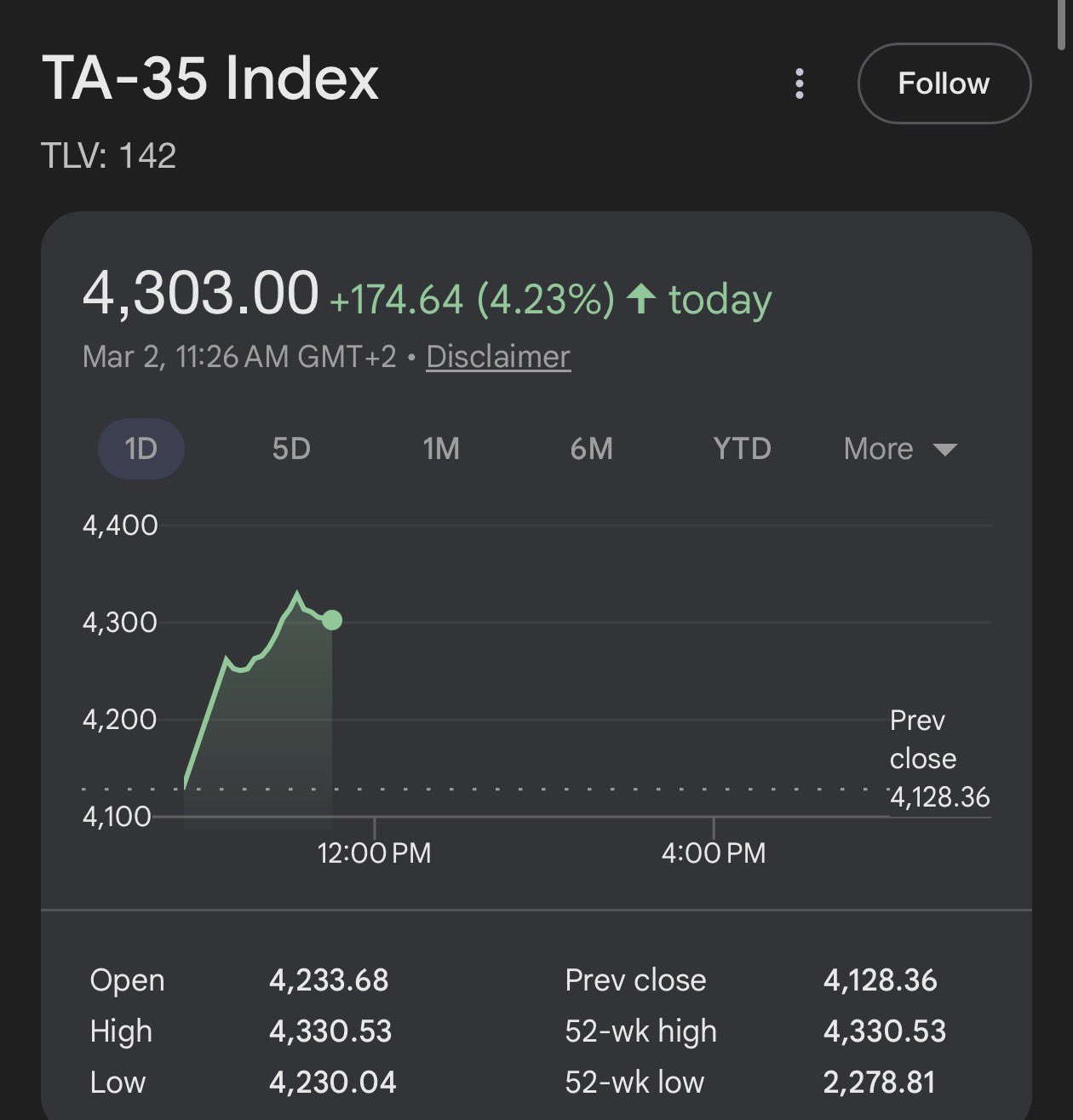
Task: Open the Disclaimer link
Action: tap(498, 356)
